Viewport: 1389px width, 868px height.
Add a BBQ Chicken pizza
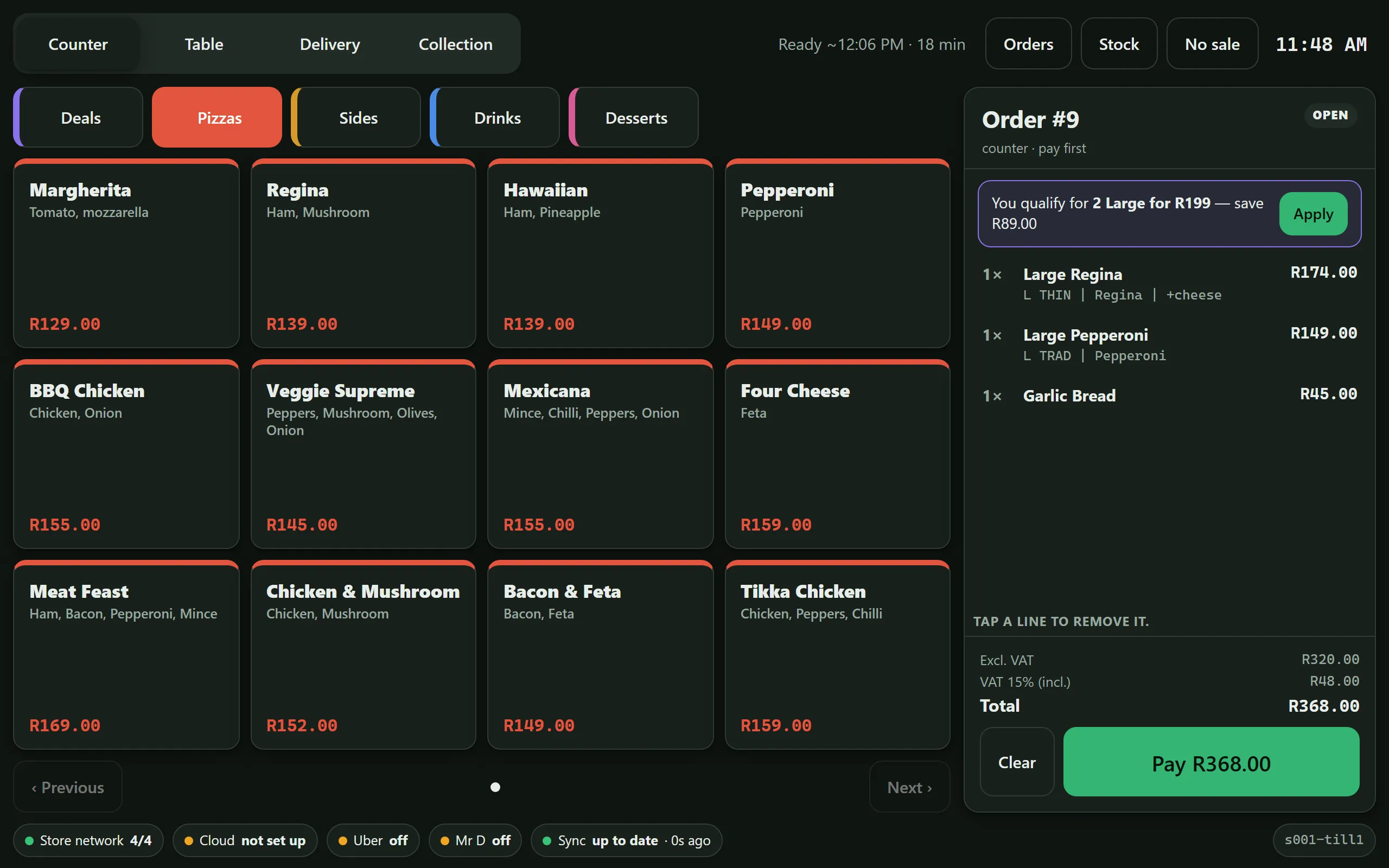(126, 454)
